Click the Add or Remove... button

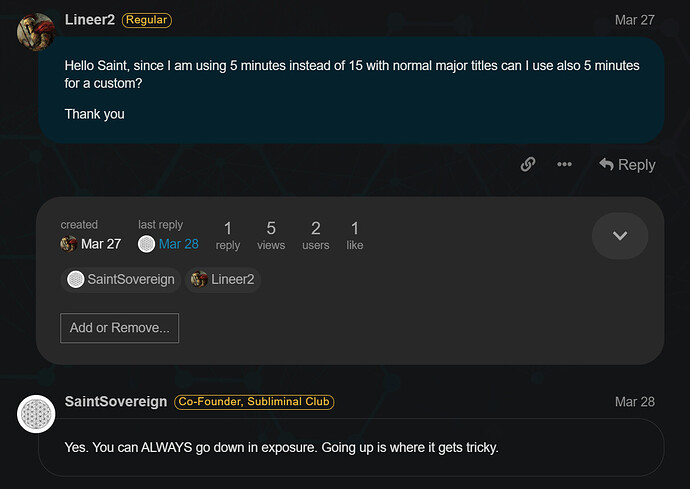[119, 328]
